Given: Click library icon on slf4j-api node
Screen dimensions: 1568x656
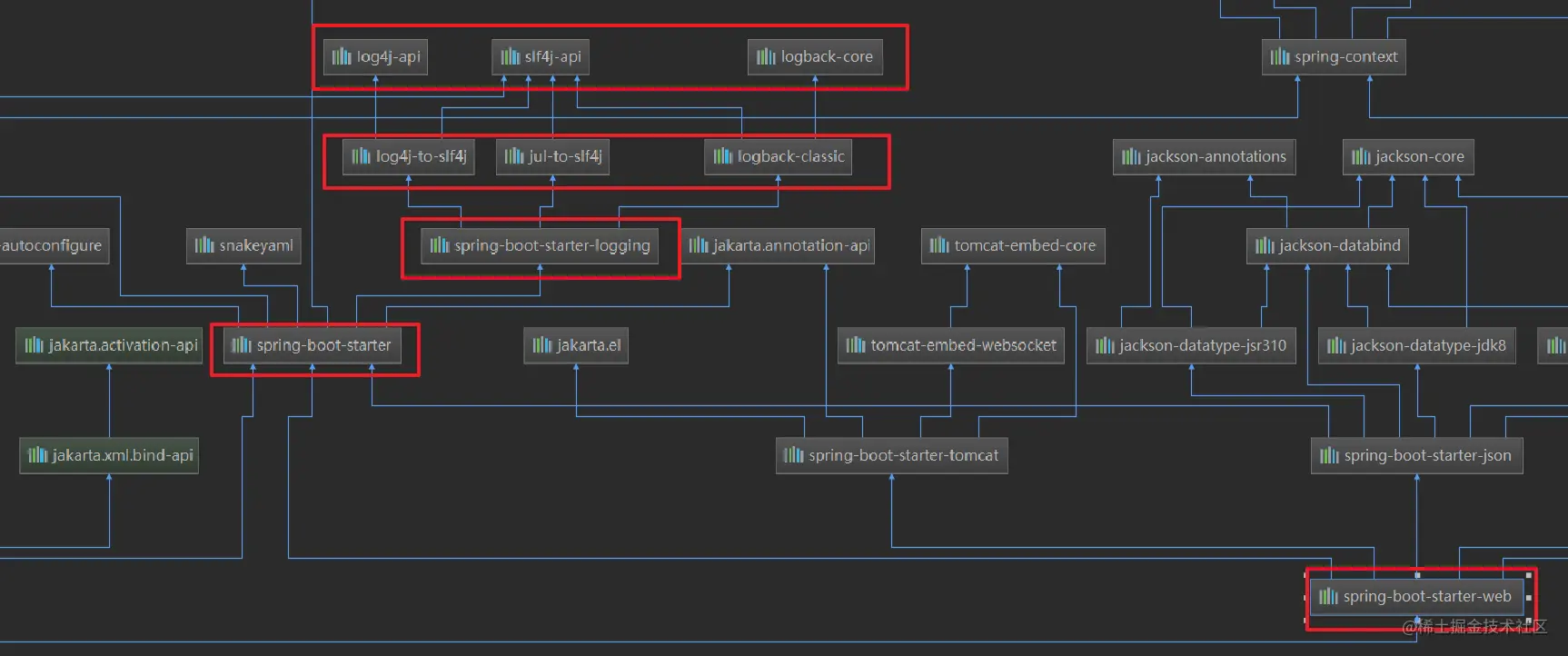Looking at the screenshot, I should pos(510,57).
